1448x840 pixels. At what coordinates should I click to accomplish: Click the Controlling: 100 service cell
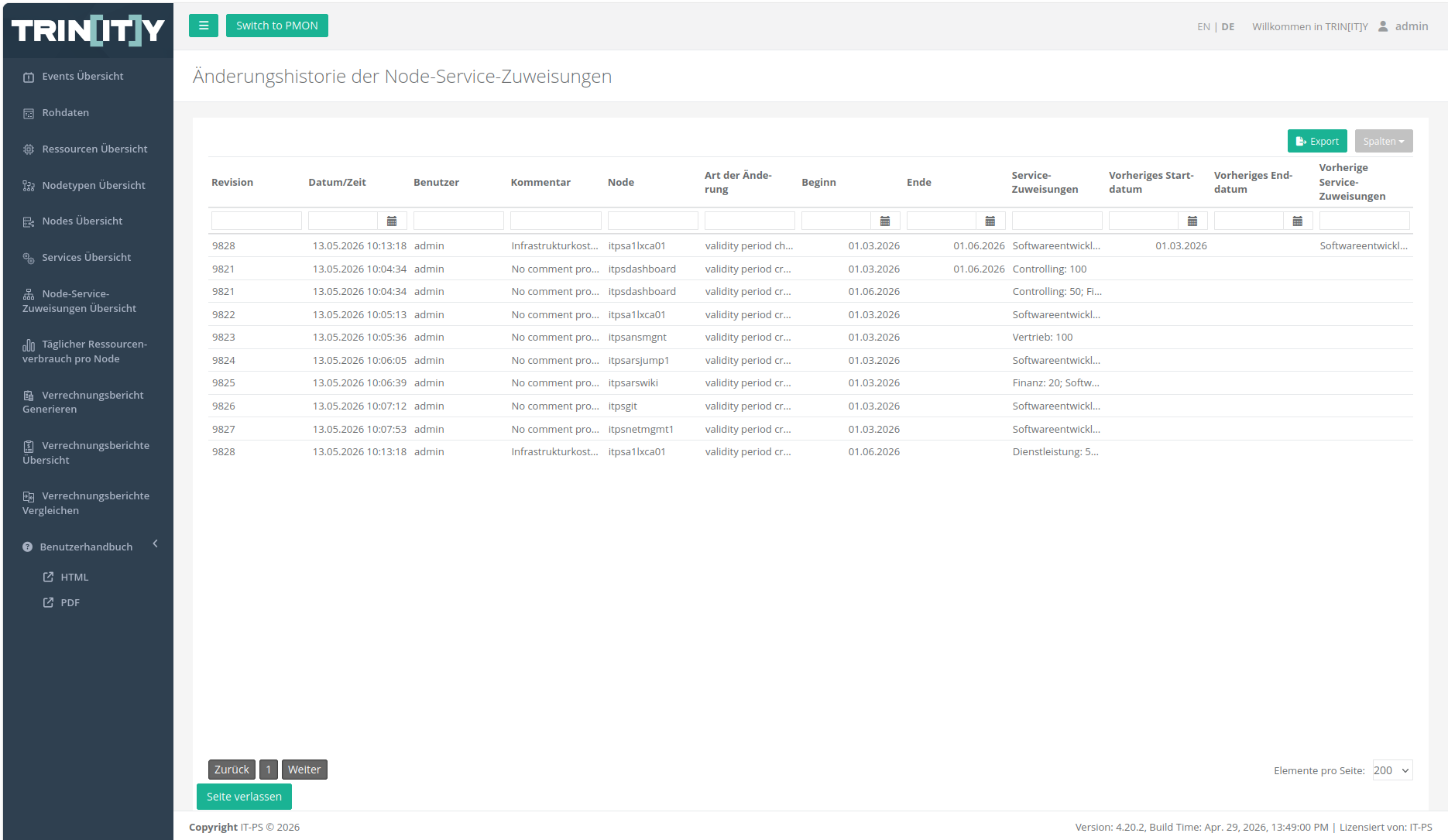pos(1050,269)
